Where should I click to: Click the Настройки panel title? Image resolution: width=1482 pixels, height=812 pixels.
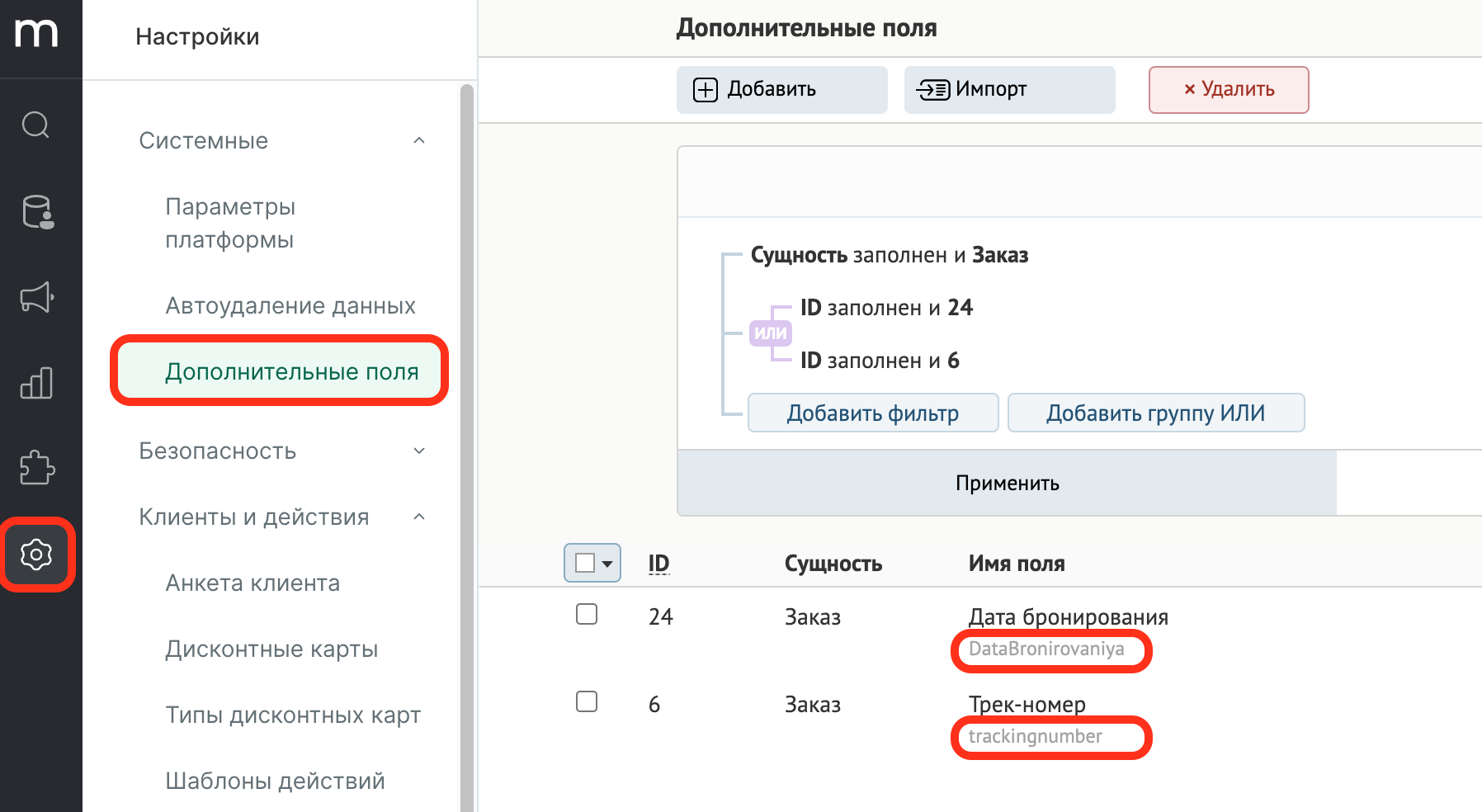point(197,36)
